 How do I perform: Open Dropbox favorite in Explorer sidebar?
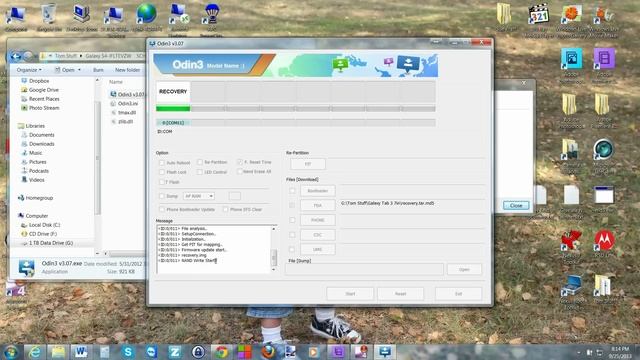coord(39,81)
